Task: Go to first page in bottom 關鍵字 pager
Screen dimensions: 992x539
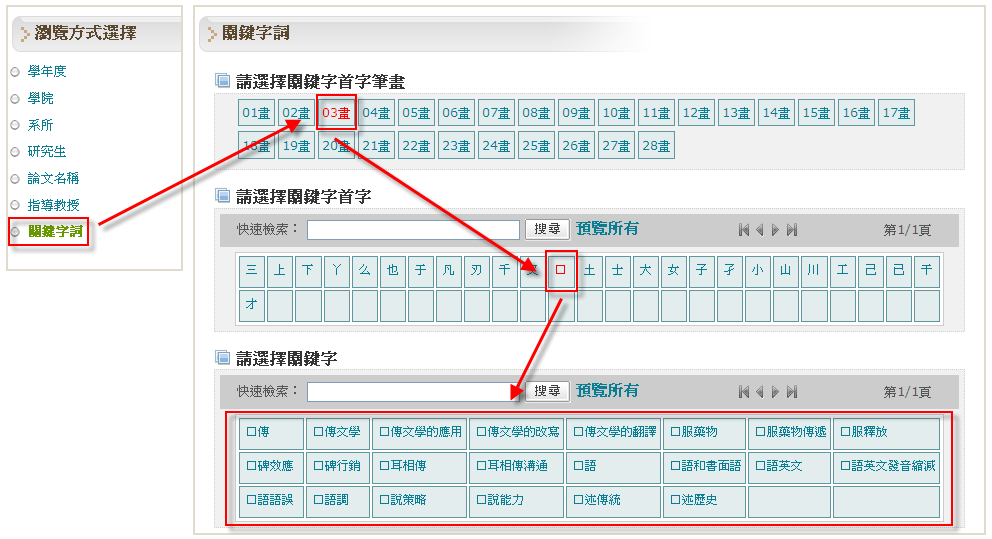Action: click(744, 392)
